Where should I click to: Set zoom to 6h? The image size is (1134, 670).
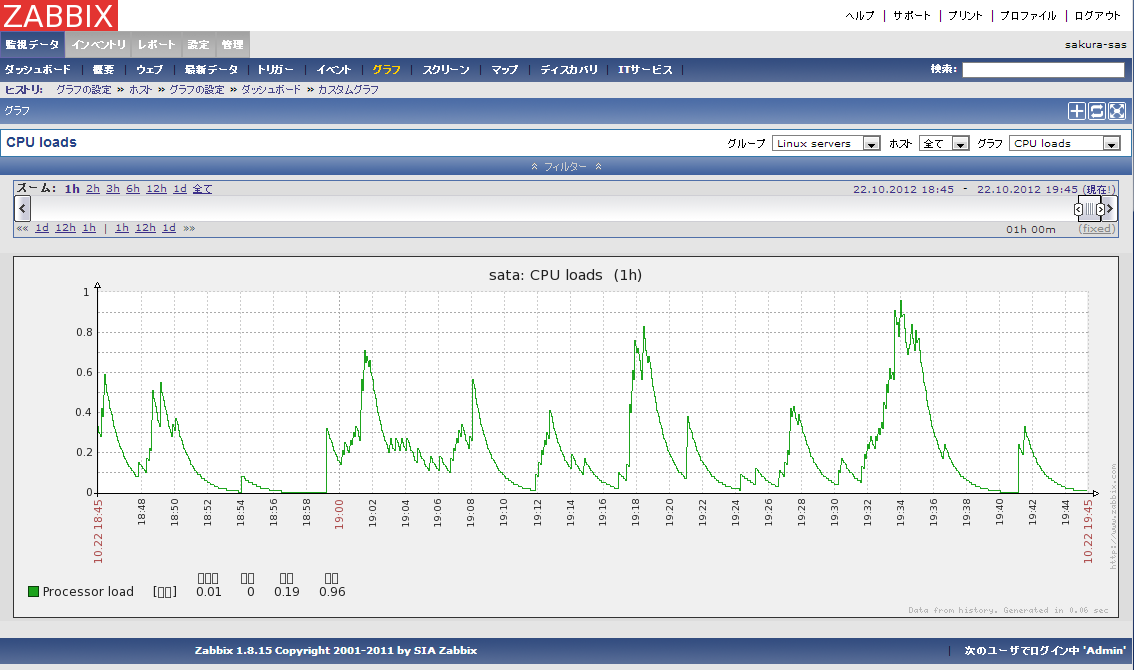[x=133, y=189]
